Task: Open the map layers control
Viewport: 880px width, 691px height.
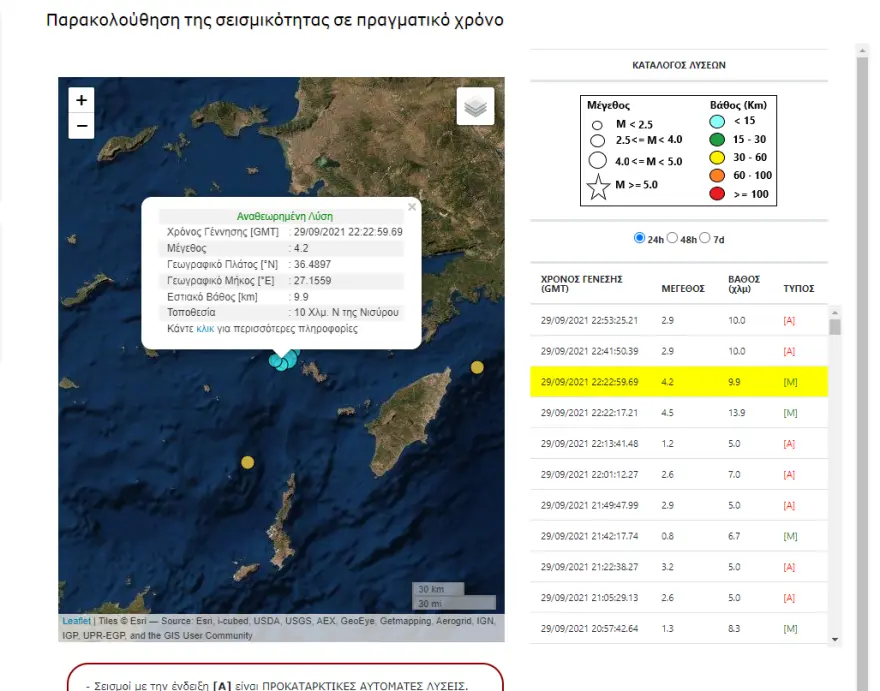Action: point(475,106)
